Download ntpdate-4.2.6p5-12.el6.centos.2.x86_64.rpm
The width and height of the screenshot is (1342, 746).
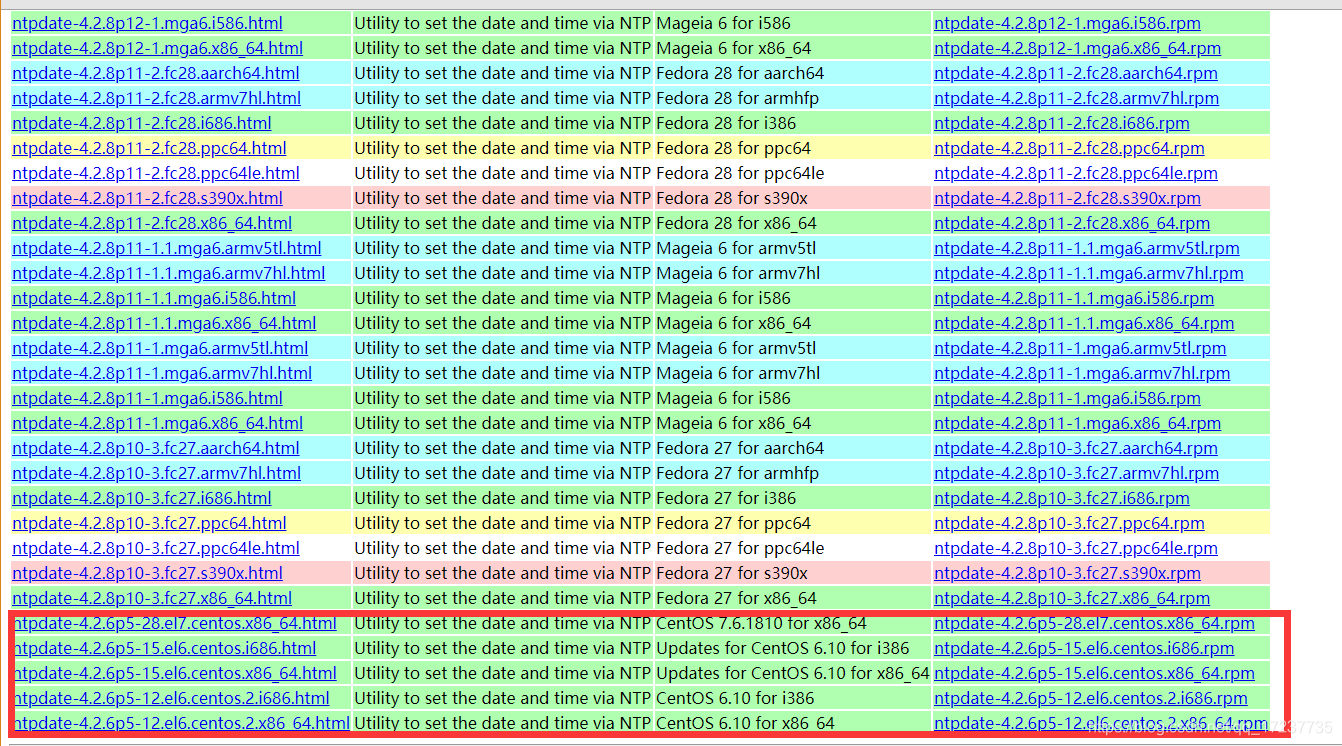1101,723
